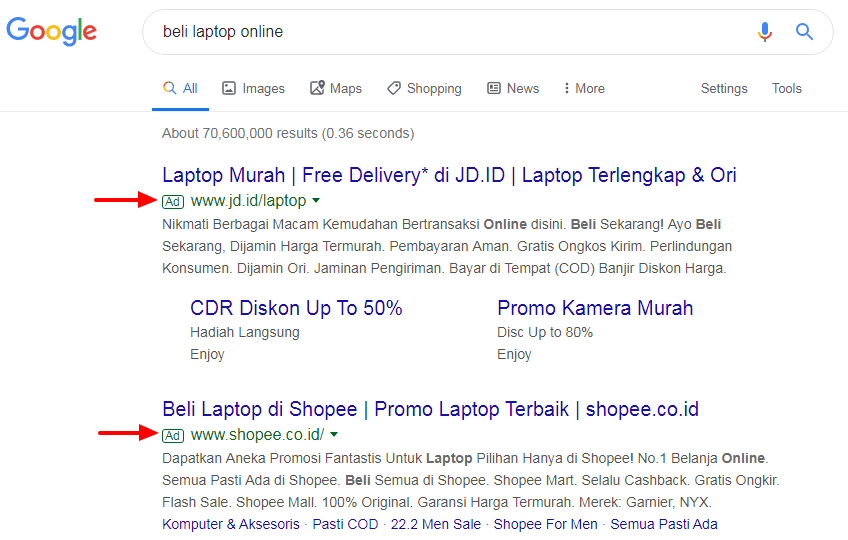Select the All results tab
The width and height of the screenshot is (848, 540).
[181, 89]
